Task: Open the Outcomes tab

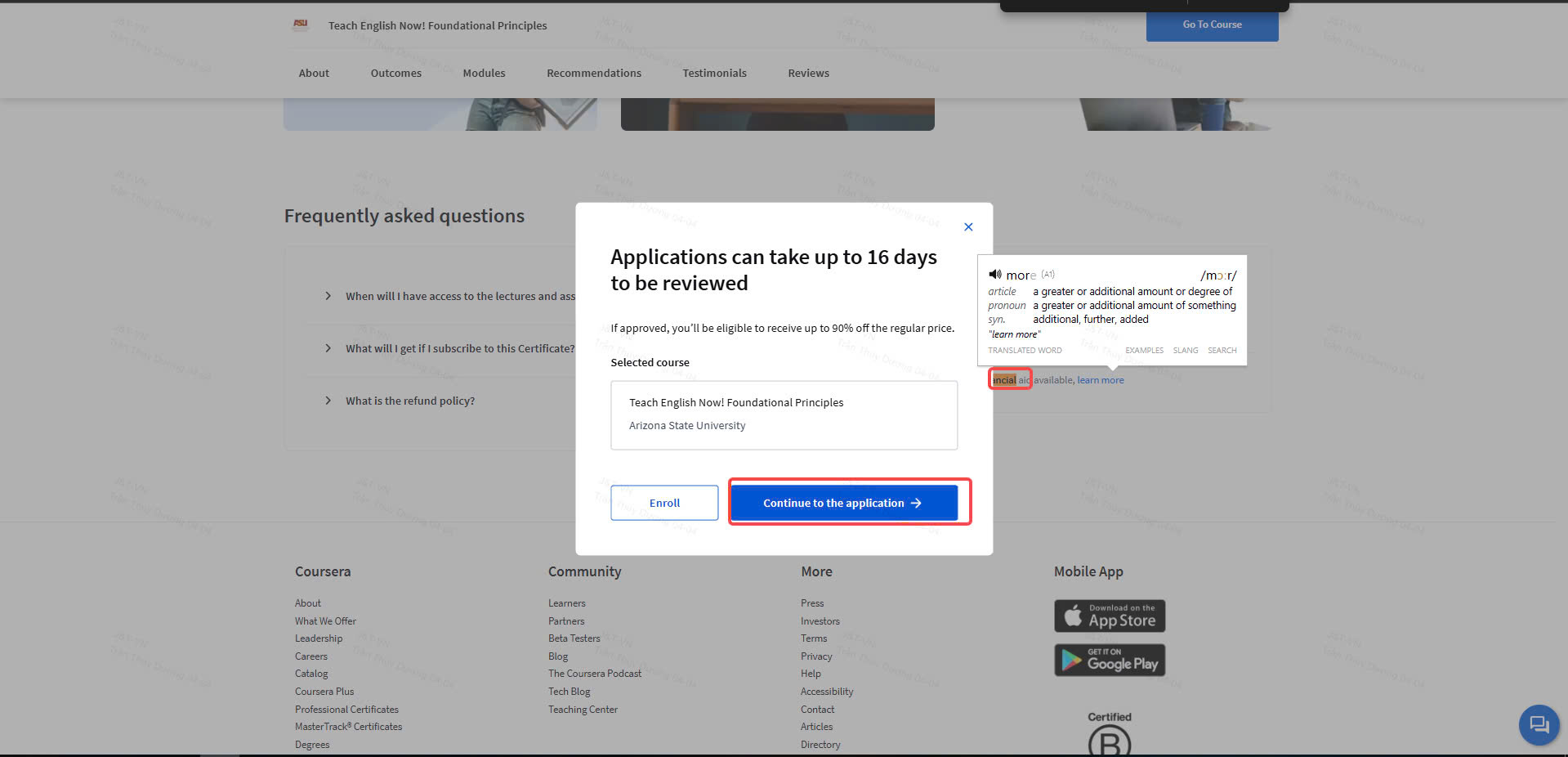Action: [395, 73]
